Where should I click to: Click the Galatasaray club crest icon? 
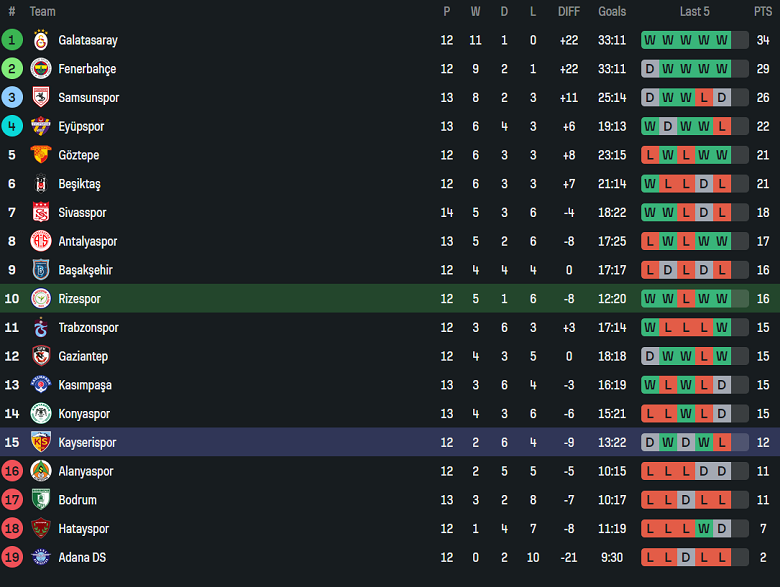point(41,41)
